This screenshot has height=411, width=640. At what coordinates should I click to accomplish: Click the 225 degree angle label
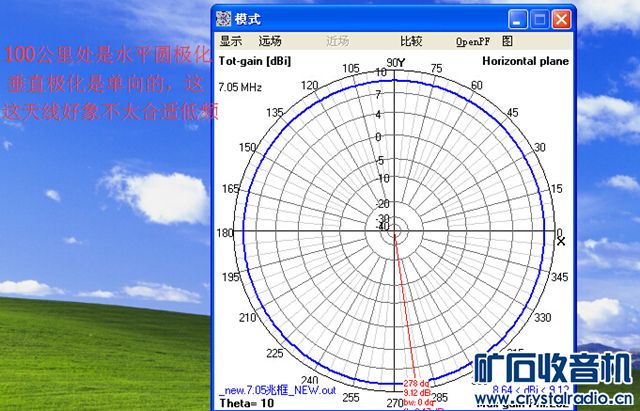275,353
